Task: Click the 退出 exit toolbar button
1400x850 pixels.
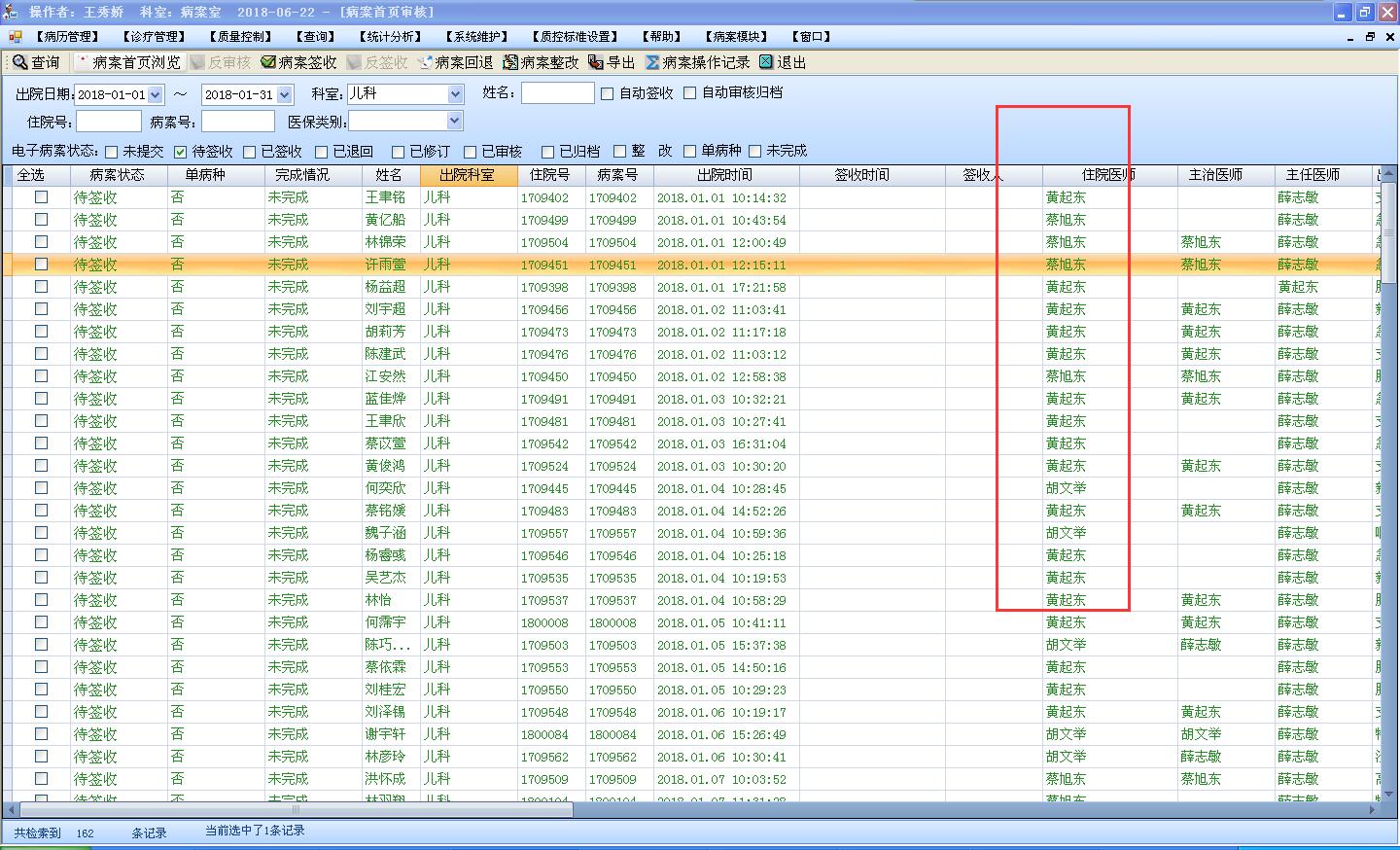Action: pos(783,62)
